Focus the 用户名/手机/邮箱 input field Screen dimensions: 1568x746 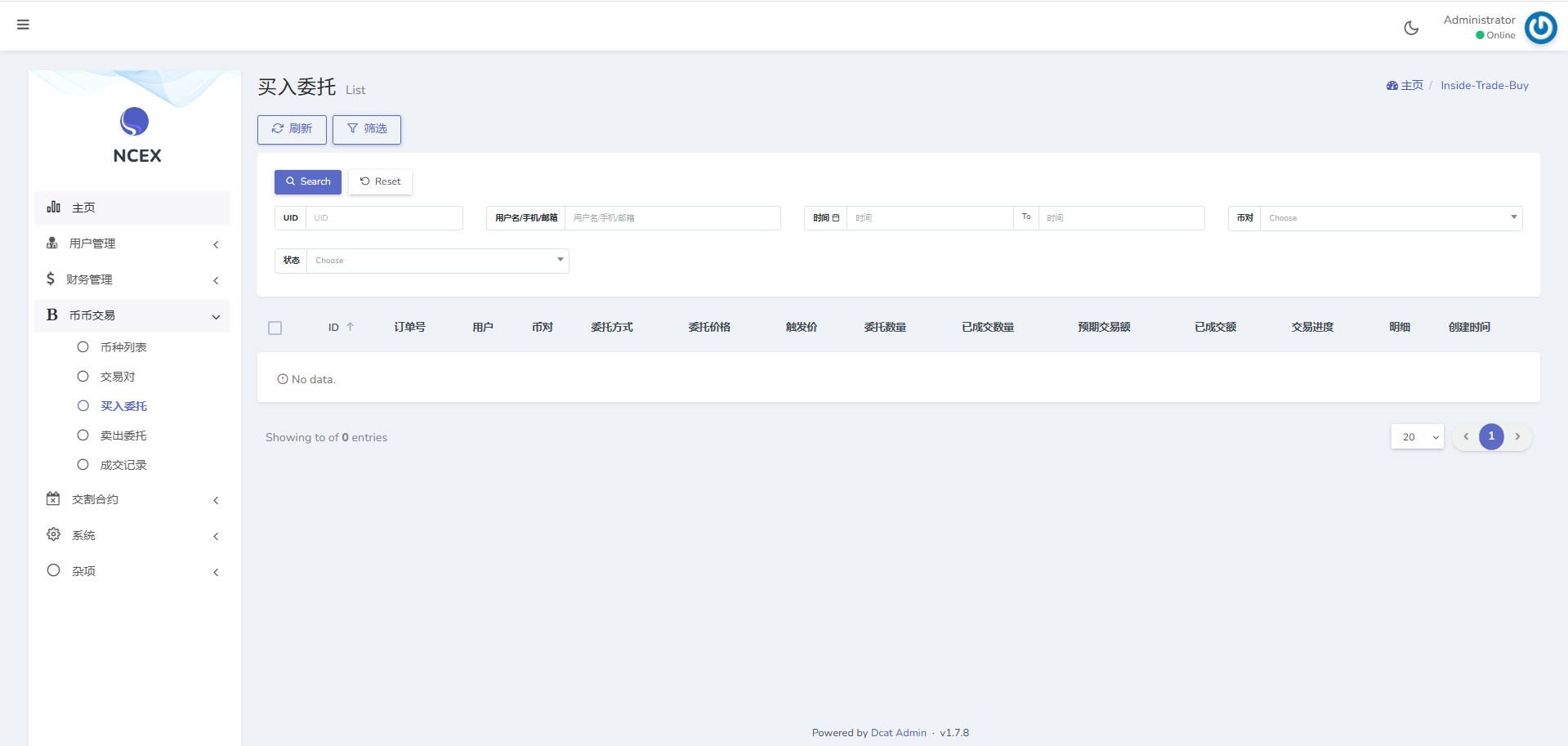(x=672, y=218)
